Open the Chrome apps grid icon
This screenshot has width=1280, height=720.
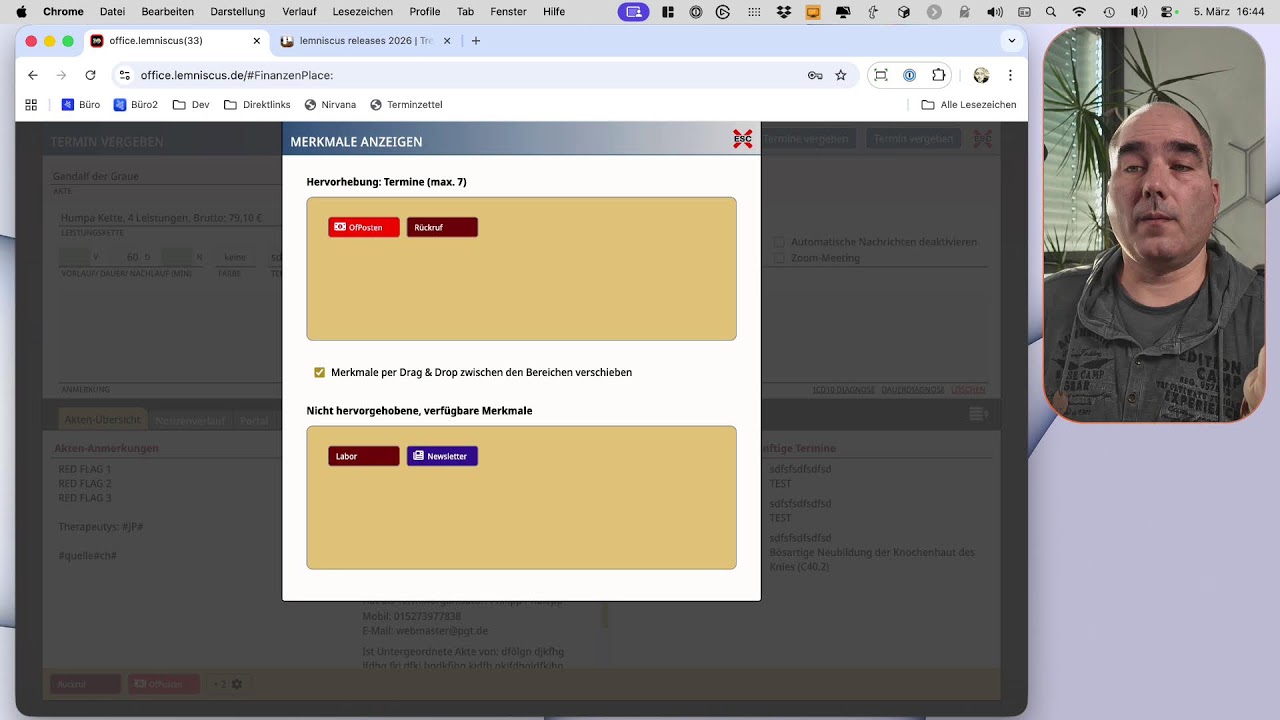pyautogui.click(x=31, y=104)
